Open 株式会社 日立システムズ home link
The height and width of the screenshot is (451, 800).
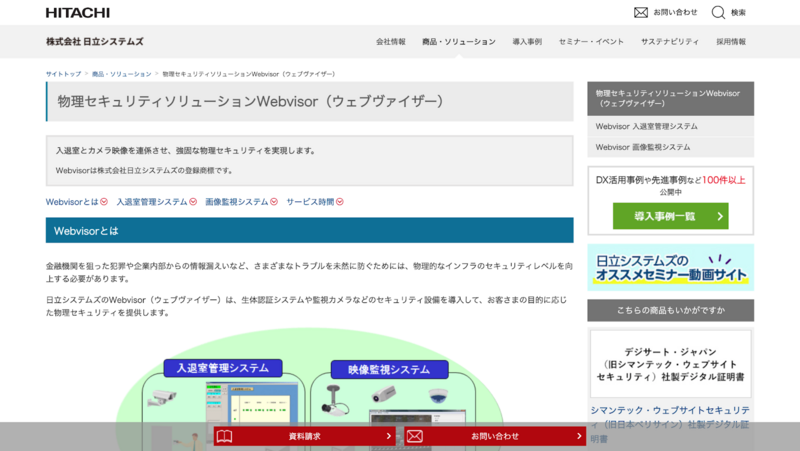[x=95, y=41]
